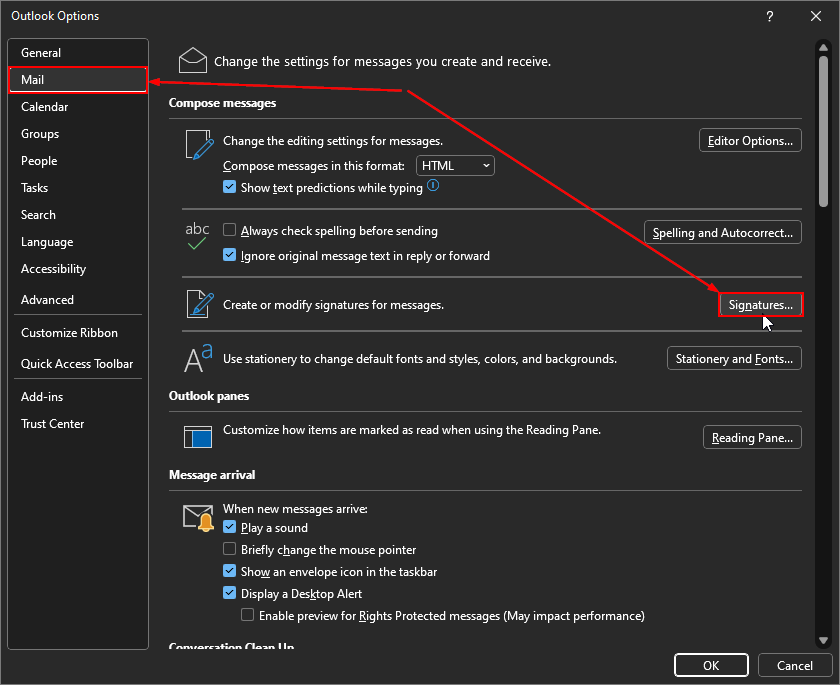
Task: Click the Message arrival section heading
Action: click(x=212, y=475)
